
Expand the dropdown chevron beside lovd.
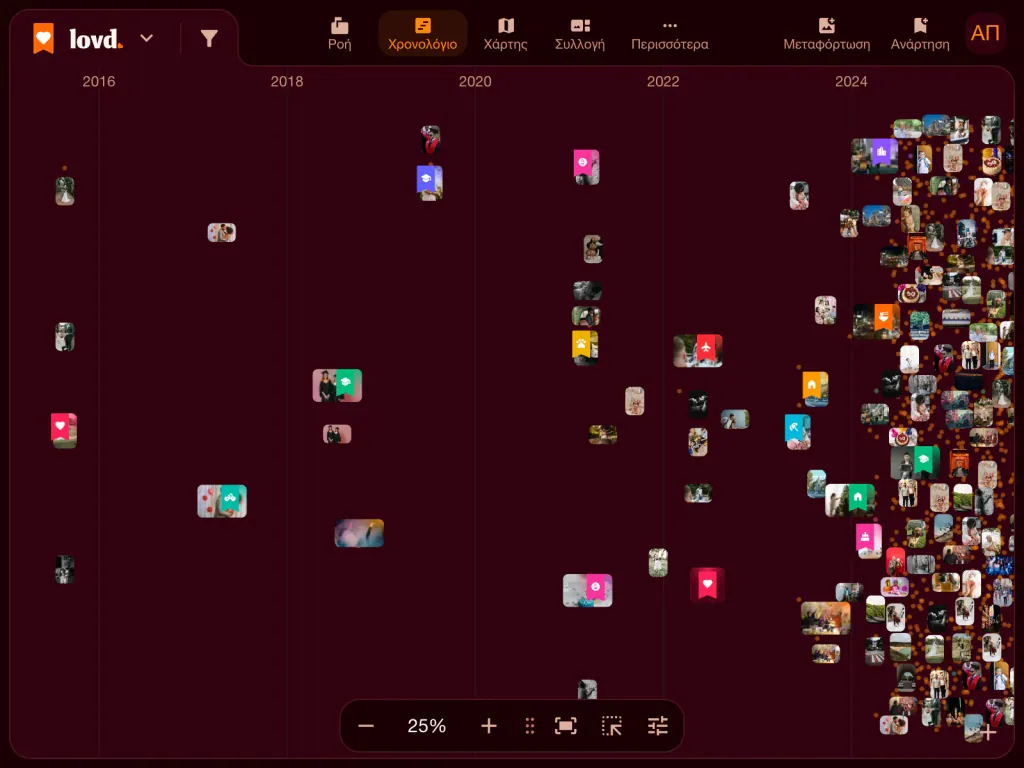(x=147, y=39)
